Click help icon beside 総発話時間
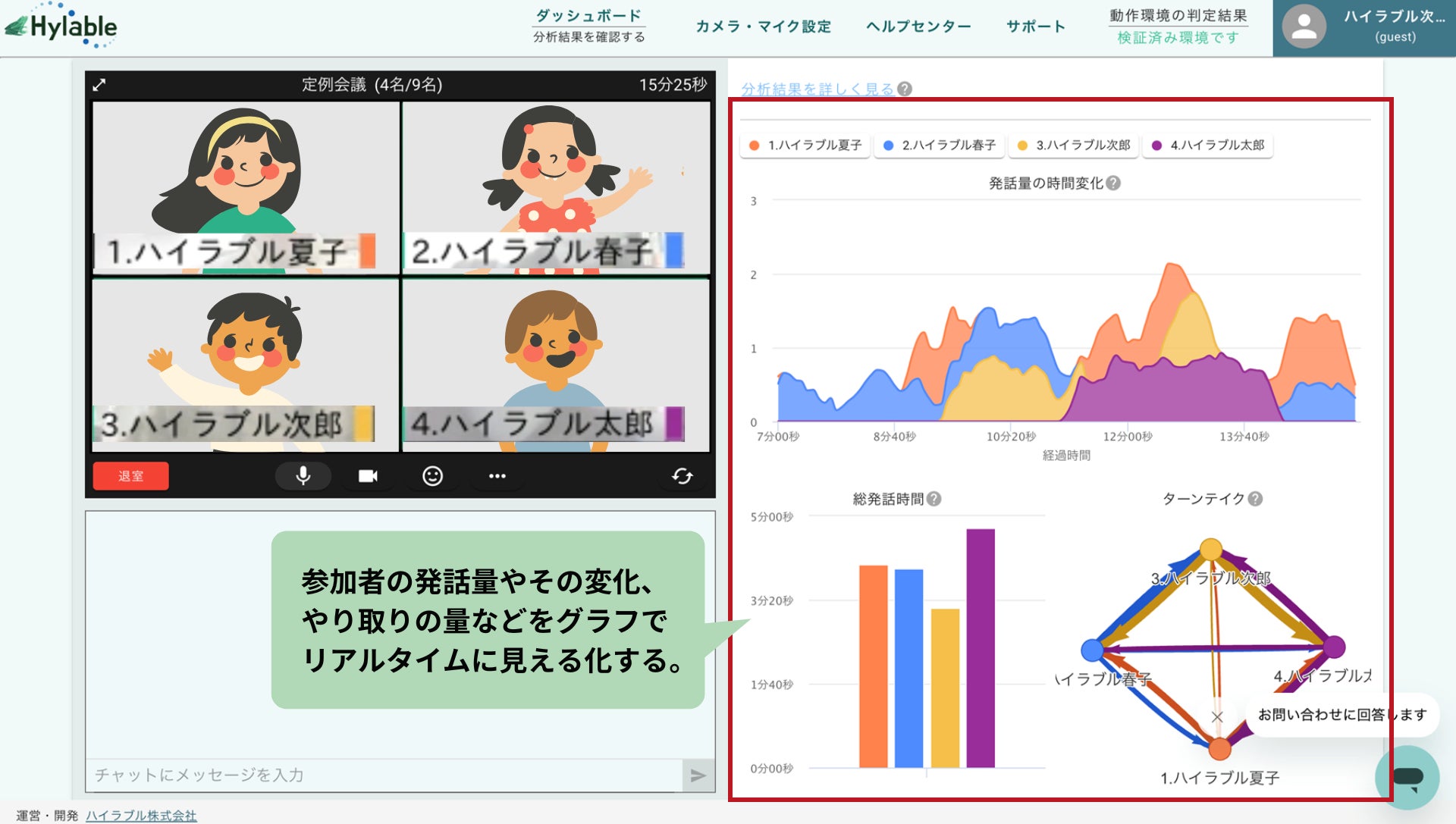 [x=934, y=499]
